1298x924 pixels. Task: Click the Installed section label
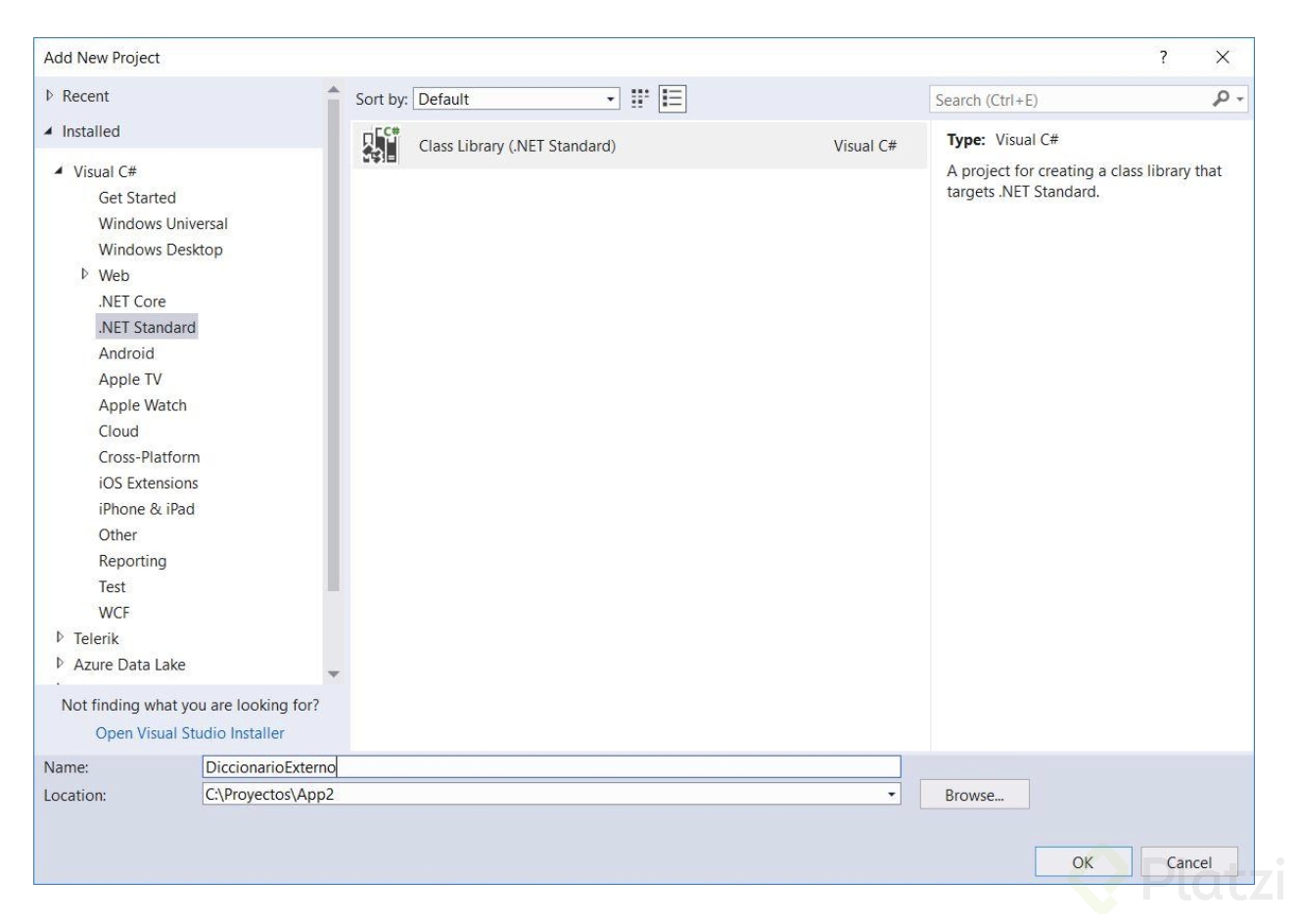(x=91, y=131)
